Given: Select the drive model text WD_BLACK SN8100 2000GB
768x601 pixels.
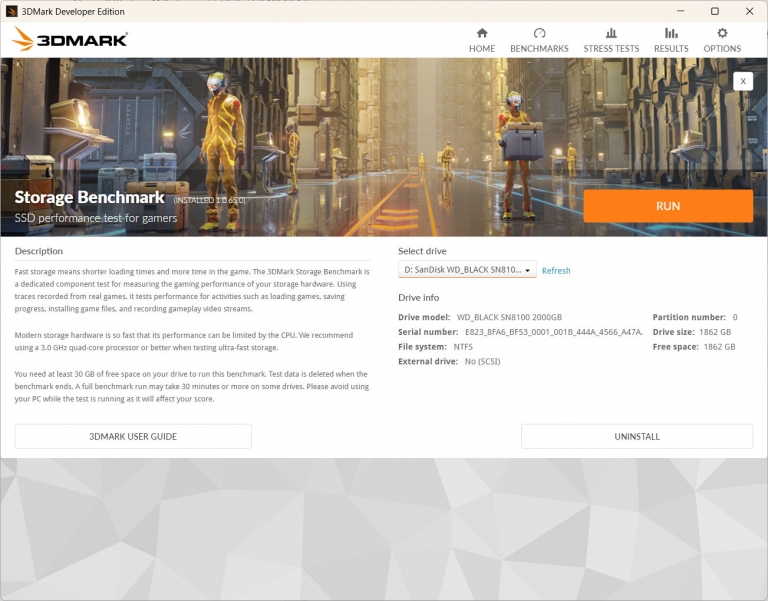Looking at the screenshot, I should pyautogui.click(x=509, y=317).
